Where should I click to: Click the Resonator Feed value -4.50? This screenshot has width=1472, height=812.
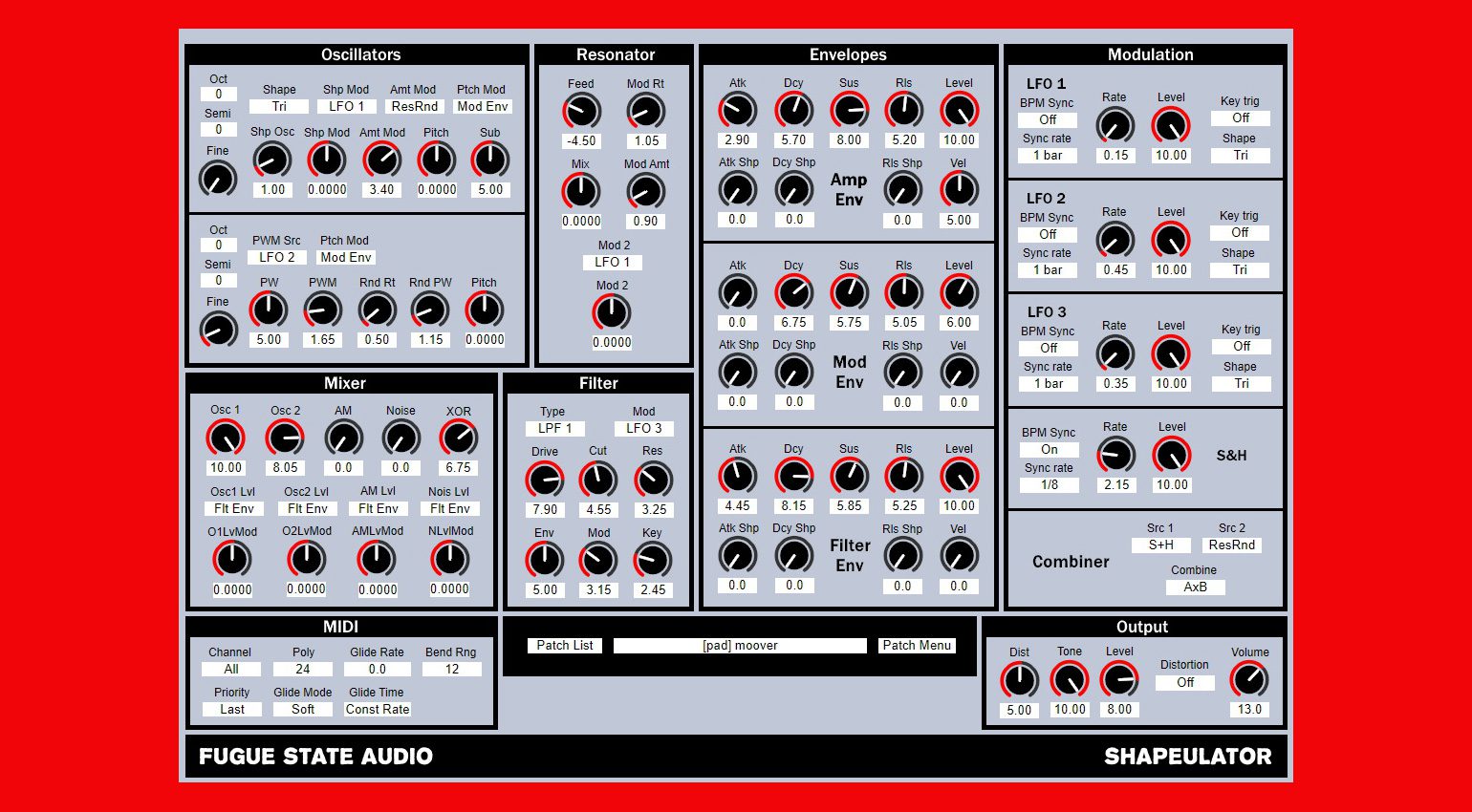tap(582, 140)
